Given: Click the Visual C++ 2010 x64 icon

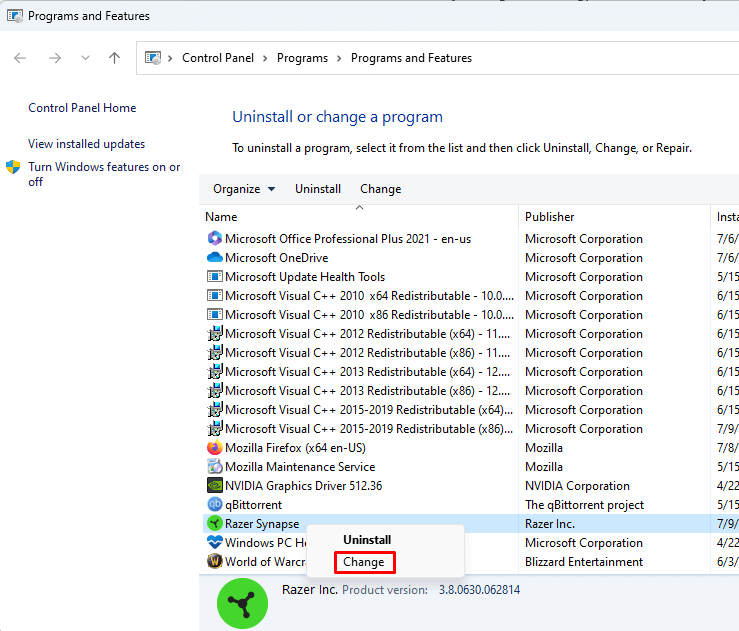Looking at the screenshot, I should coord(214,295).
